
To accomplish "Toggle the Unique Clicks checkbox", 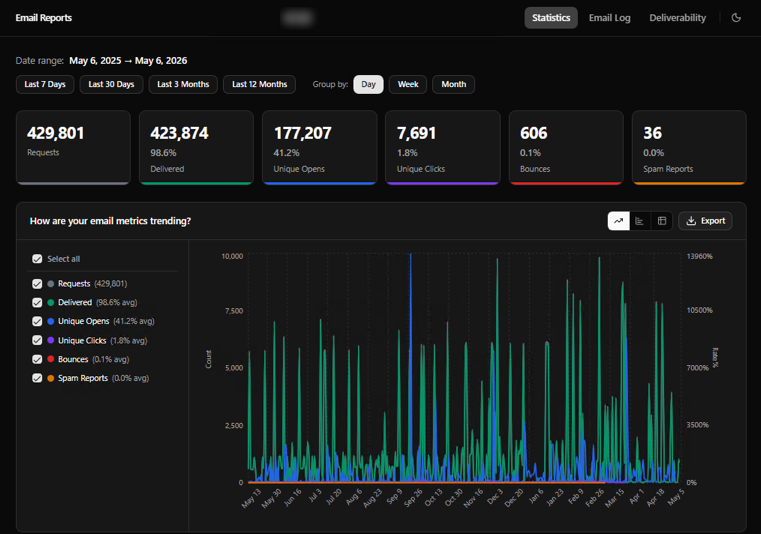I will [x=37, y=340].
